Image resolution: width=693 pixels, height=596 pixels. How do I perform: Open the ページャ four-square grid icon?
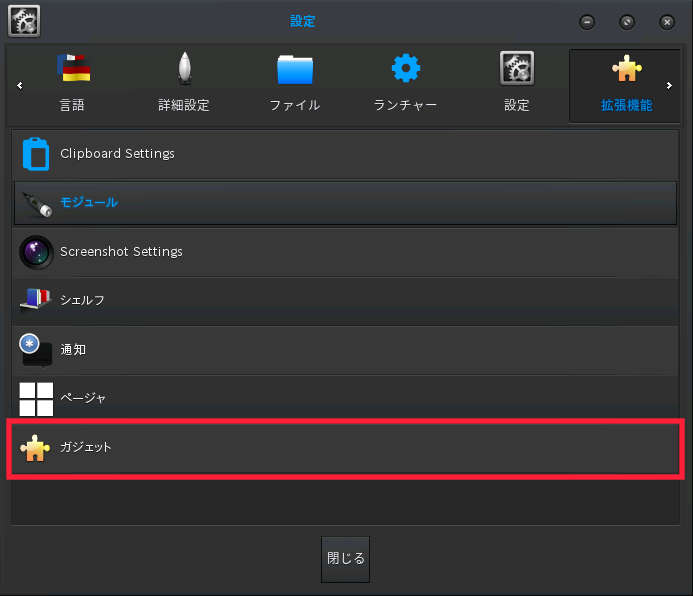pyautogui.click(x=36, y=399)
